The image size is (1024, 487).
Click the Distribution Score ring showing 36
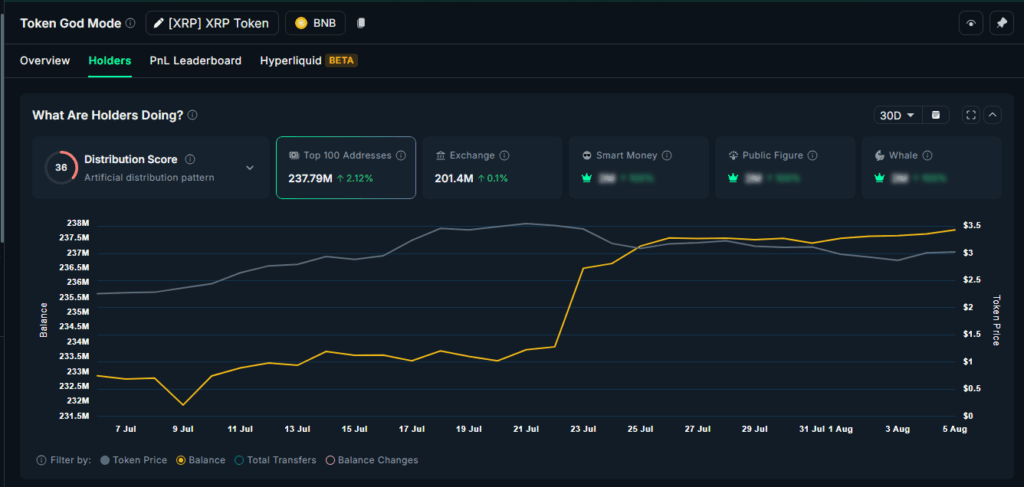click(61, 168)
